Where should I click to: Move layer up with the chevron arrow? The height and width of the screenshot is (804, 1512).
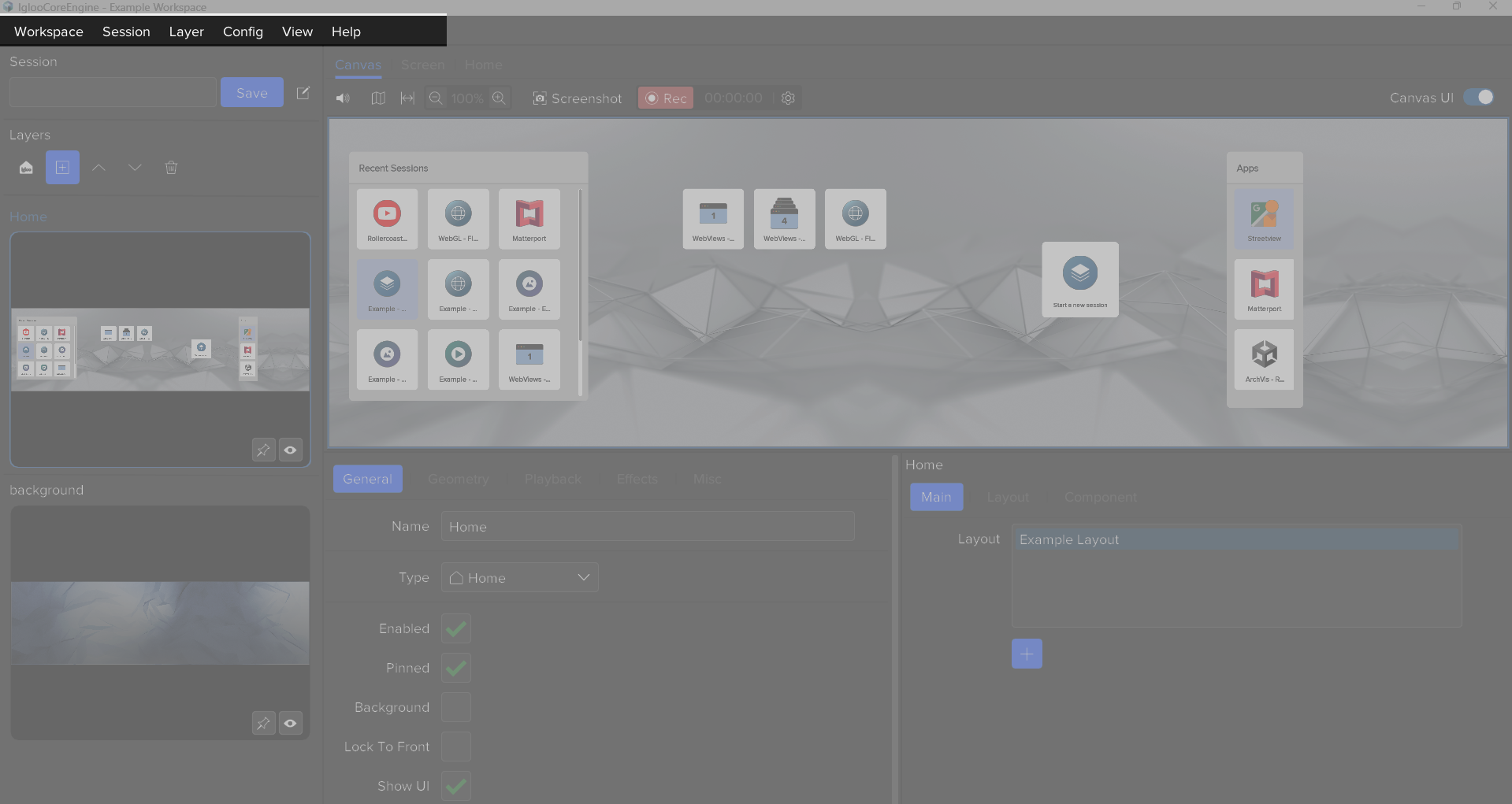click(x=98, y=168)
